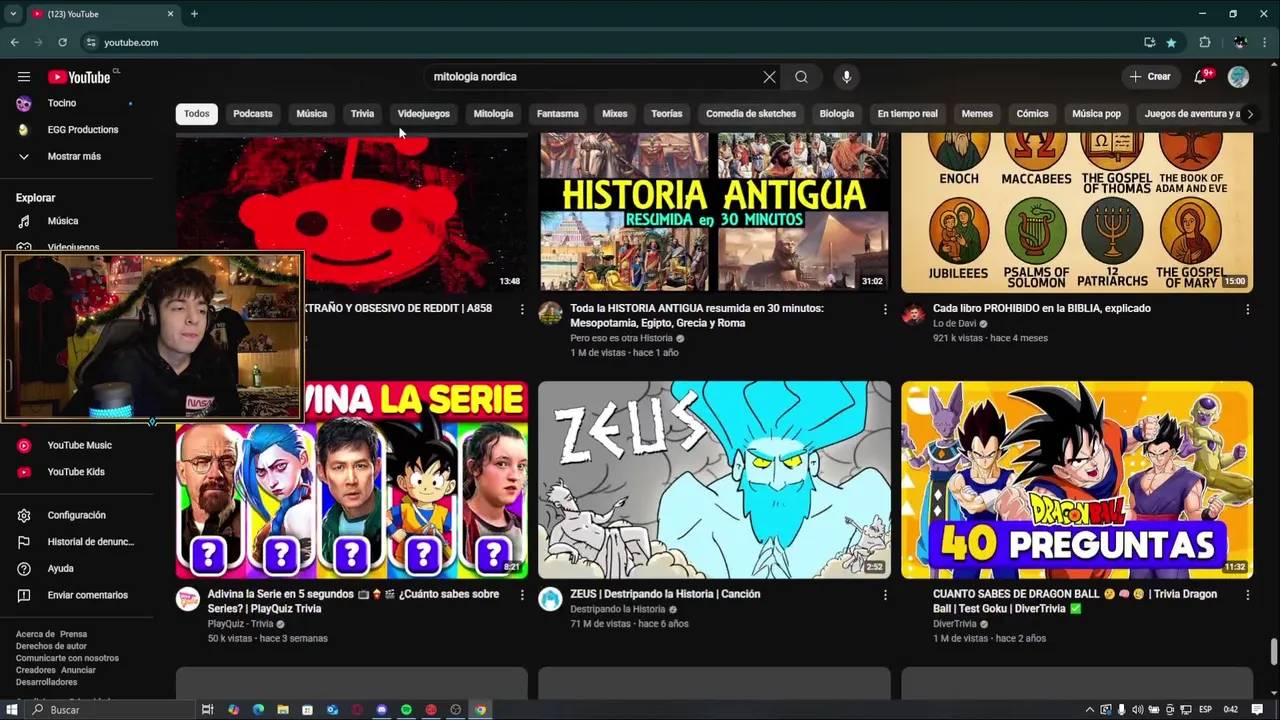Viewport: 1280px width, 720px height.
Task: Go to the YouTube home logo
Action: [79, 77]
